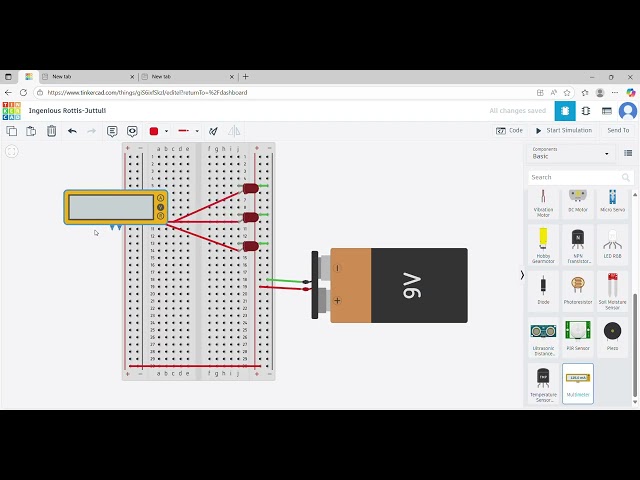Select DC Motor component
The image size is (640, 480).
pyautogui.click(x=578, y=204)
